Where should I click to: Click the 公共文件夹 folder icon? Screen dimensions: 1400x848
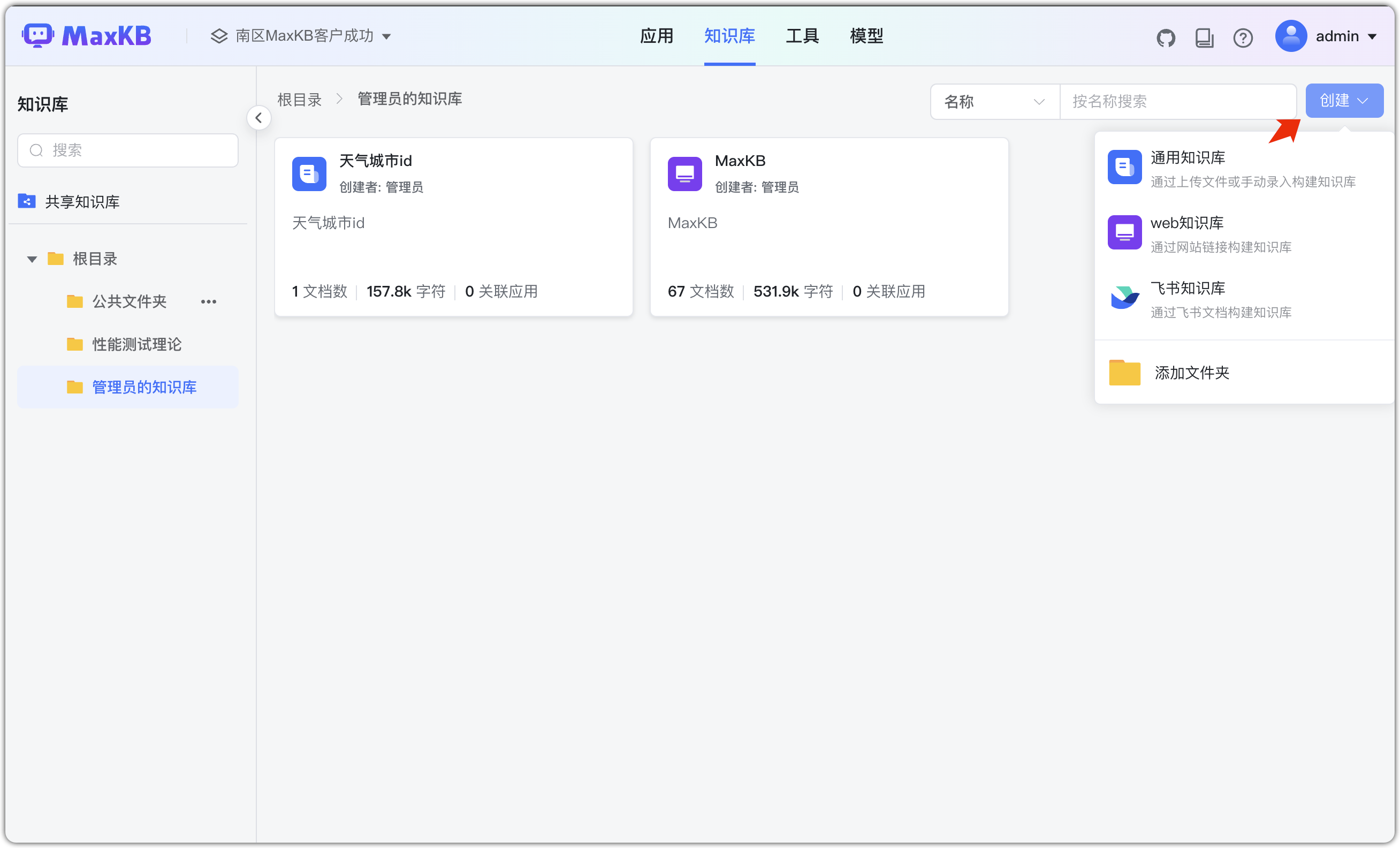[74, 301]
